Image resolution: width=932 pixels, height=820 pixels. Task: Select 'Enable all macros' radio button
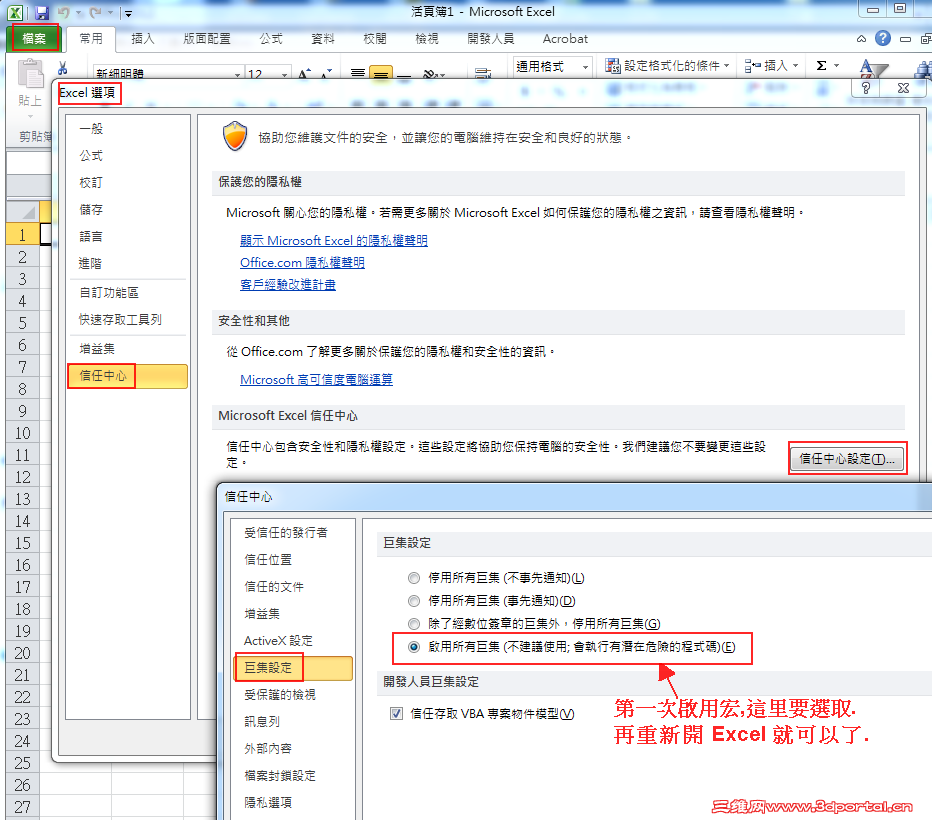pos(414,646)
